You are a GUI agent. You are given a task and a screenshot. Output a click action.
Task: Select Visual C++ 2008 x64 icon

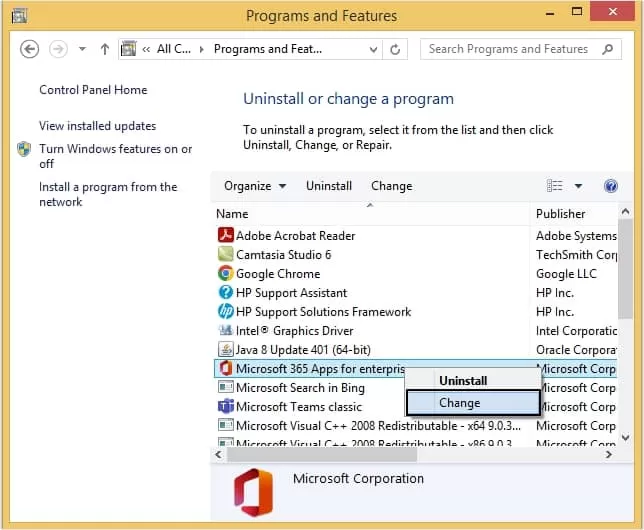click(225, 424)
